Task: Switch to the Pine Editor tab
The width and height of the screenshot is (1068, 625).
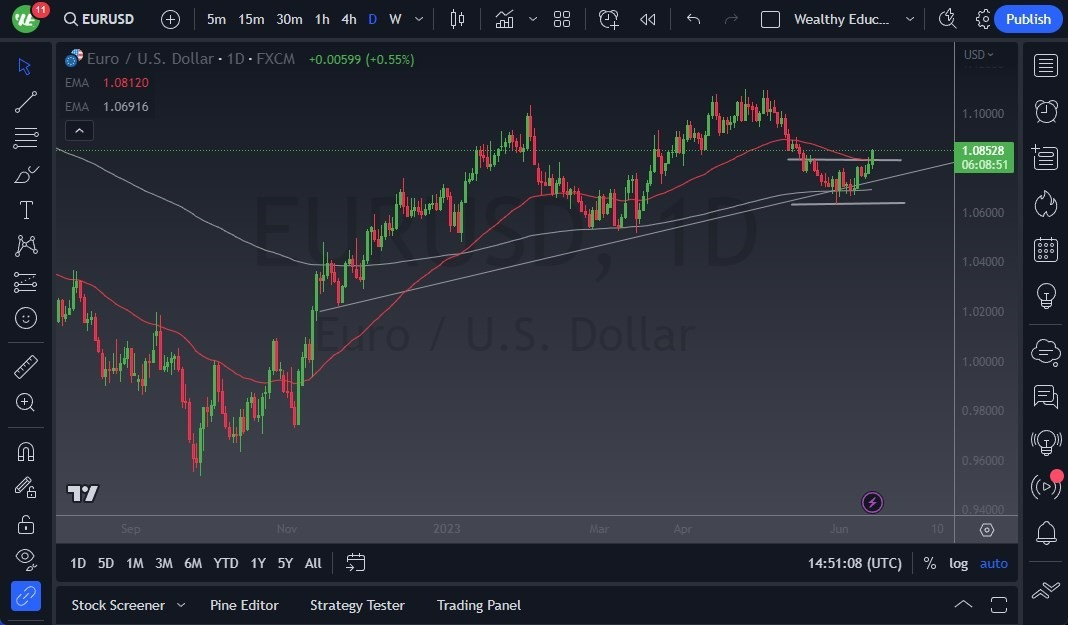Action: point(244,605)
